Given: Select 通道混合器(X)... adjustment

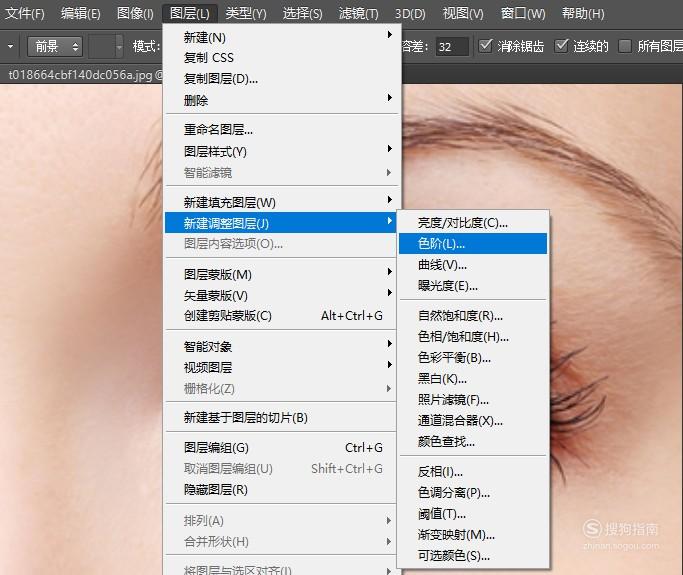Looking at the screenshot, I should pyautogui.click(x=473, y=420).
